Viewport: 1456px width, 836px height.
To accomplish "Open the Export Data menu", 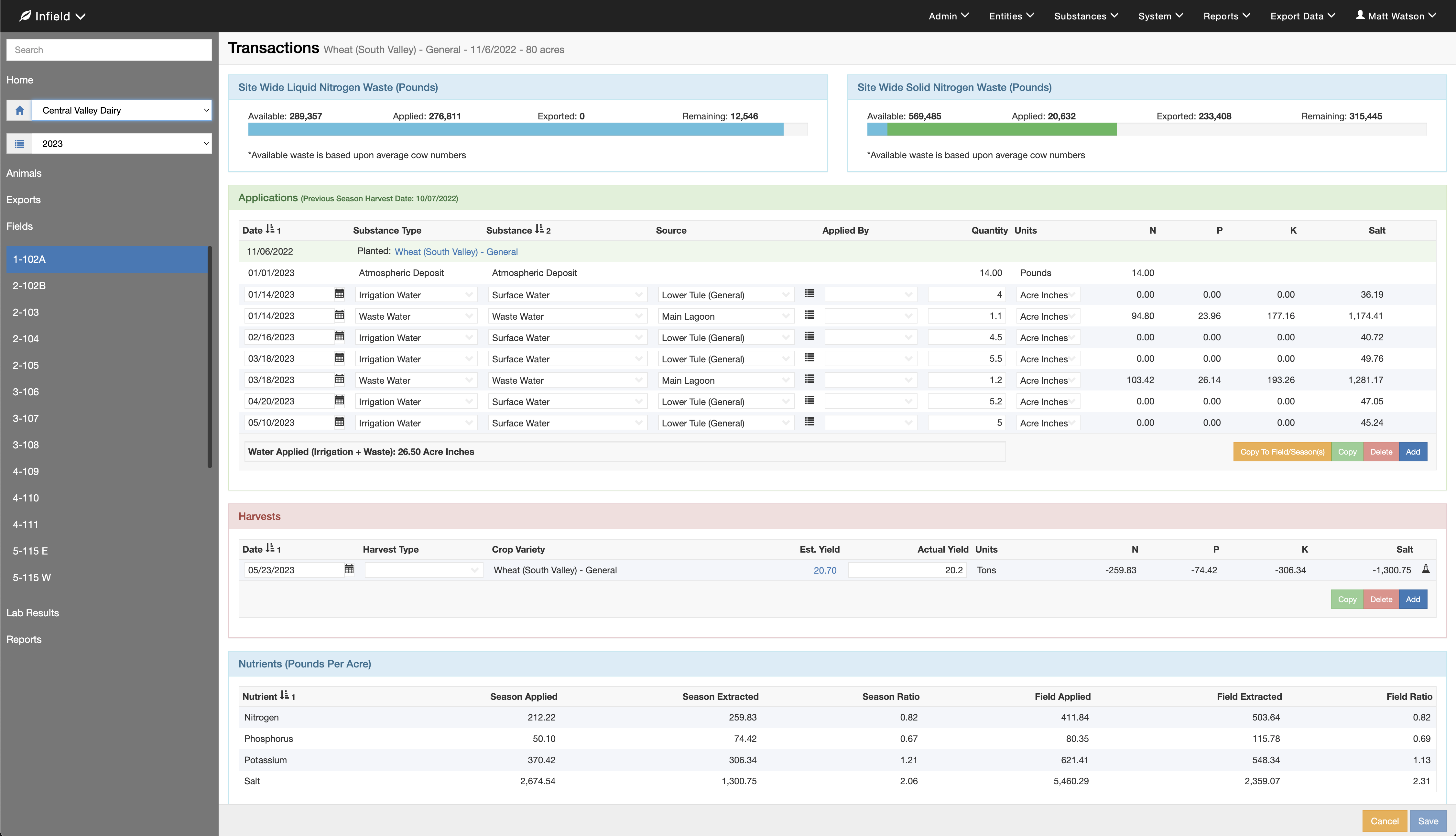I will (1302, 16).
